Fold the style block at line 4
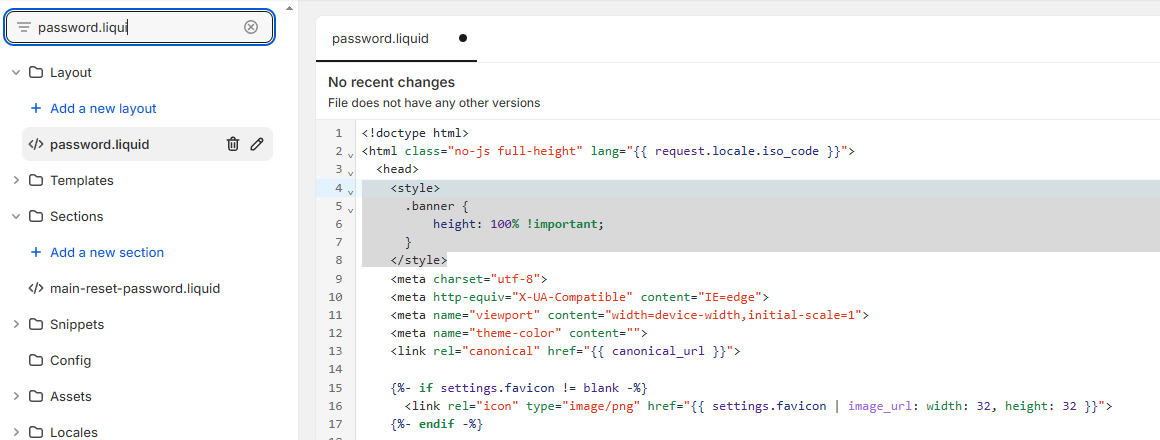The image size is (1160, 440). 350,190
